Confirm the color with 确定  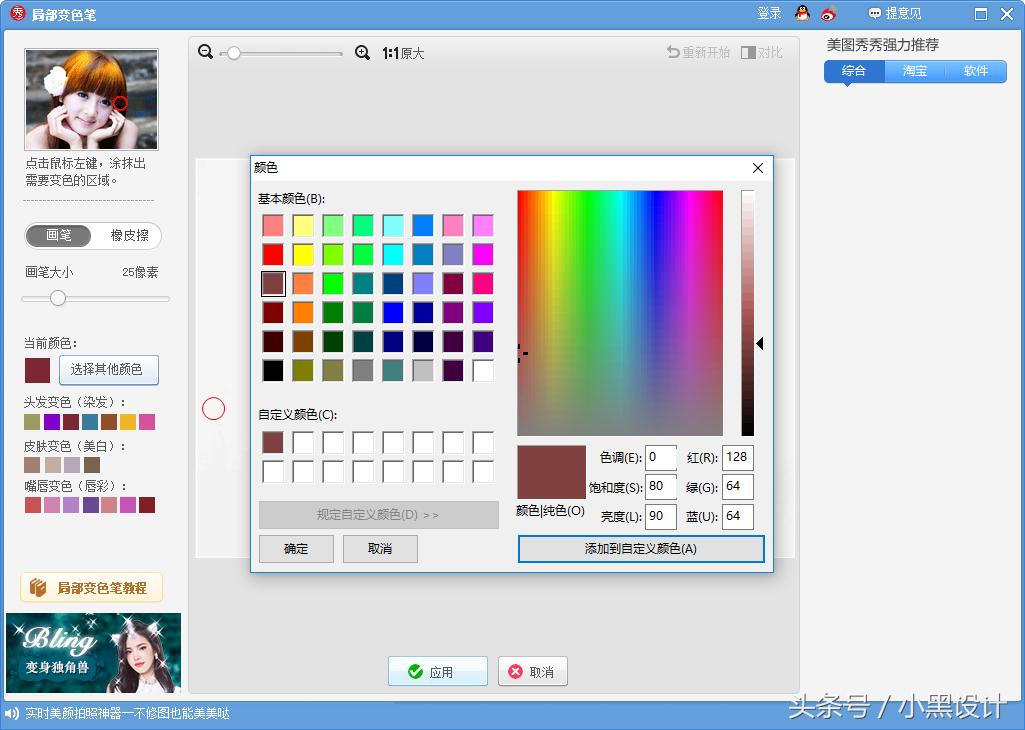coord(296,549)
